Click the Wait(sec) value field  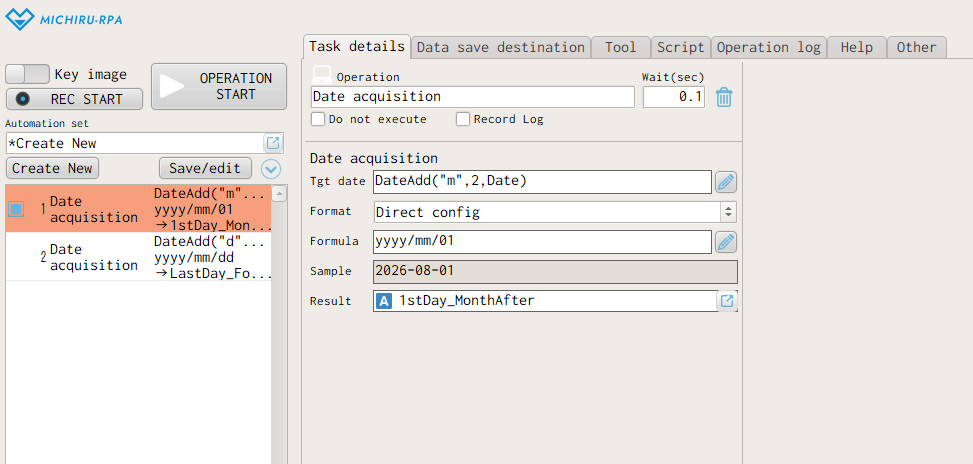674,97
